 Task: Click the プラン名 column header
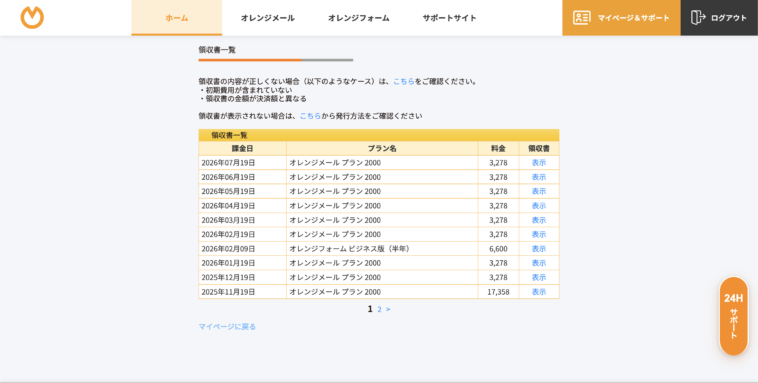[382, 148]
